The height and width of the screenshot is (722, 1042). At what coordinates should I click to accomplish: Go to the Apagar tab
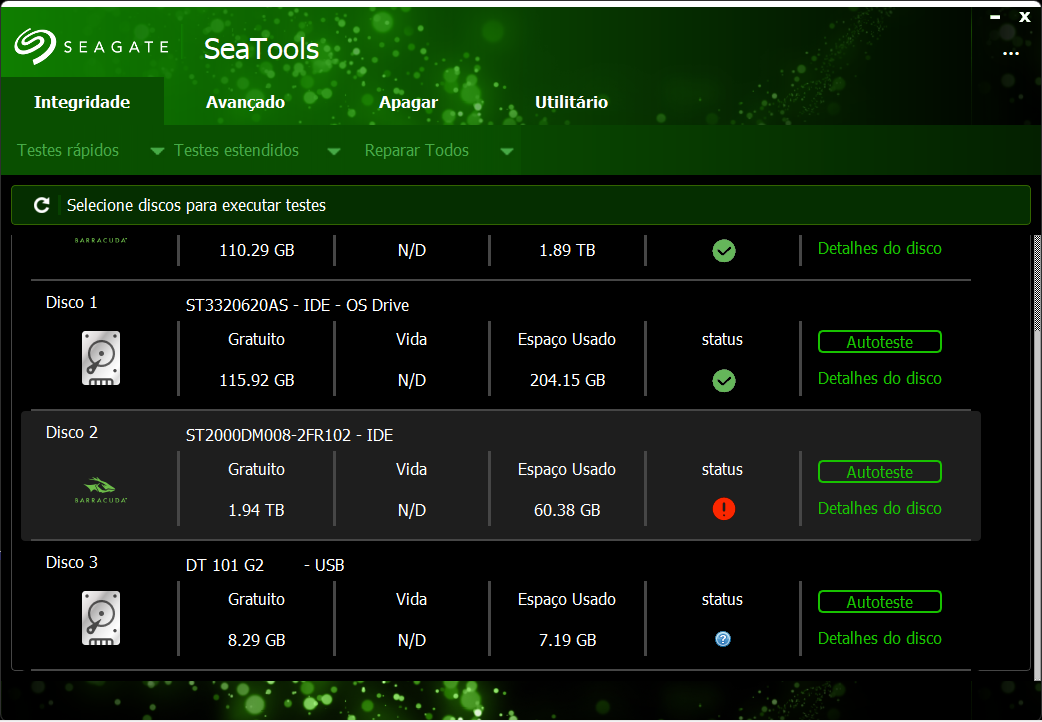(x=408, y=102)
